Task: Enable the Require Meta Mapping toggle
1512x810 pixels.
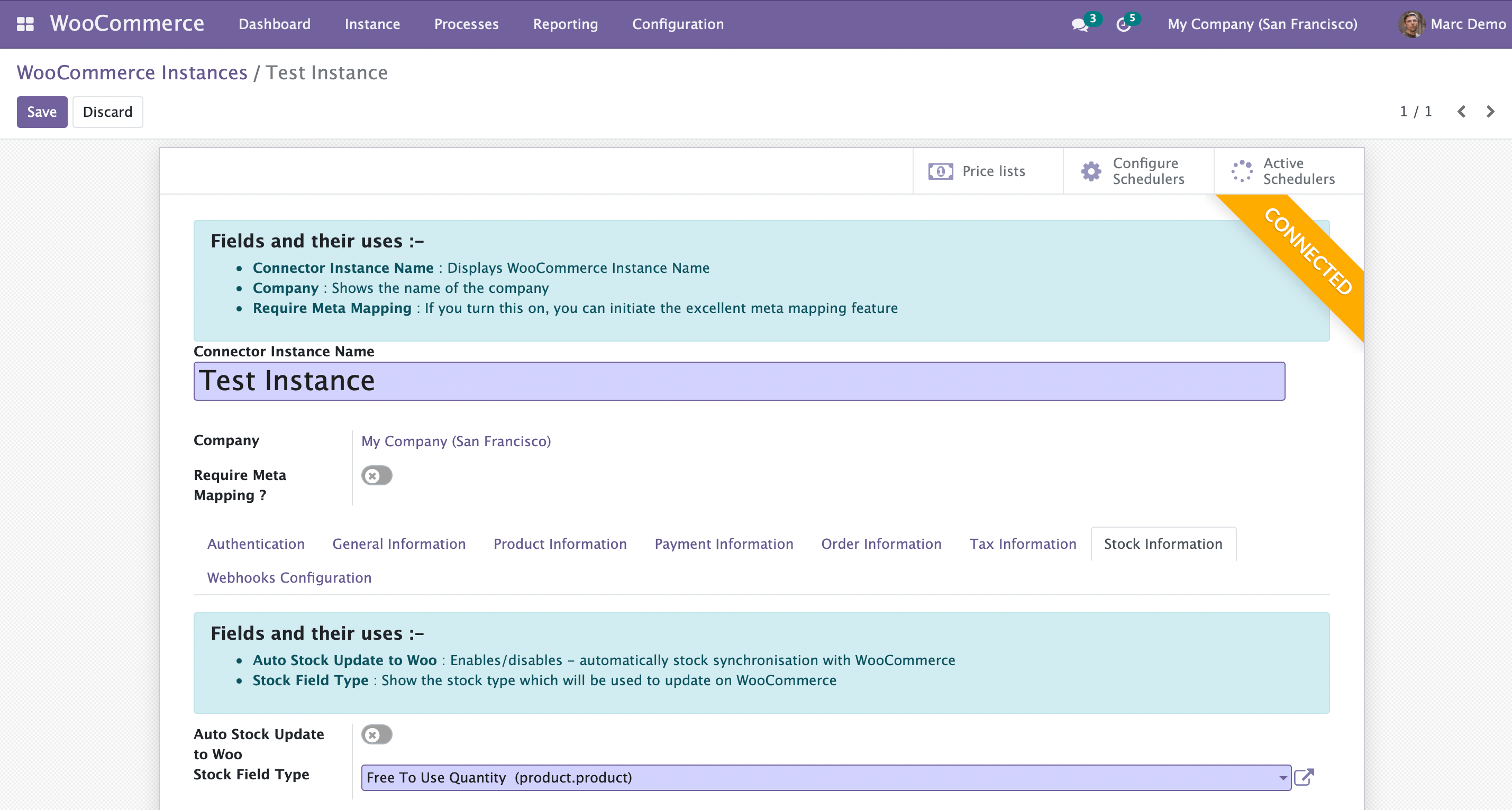Action: [377, 476]
